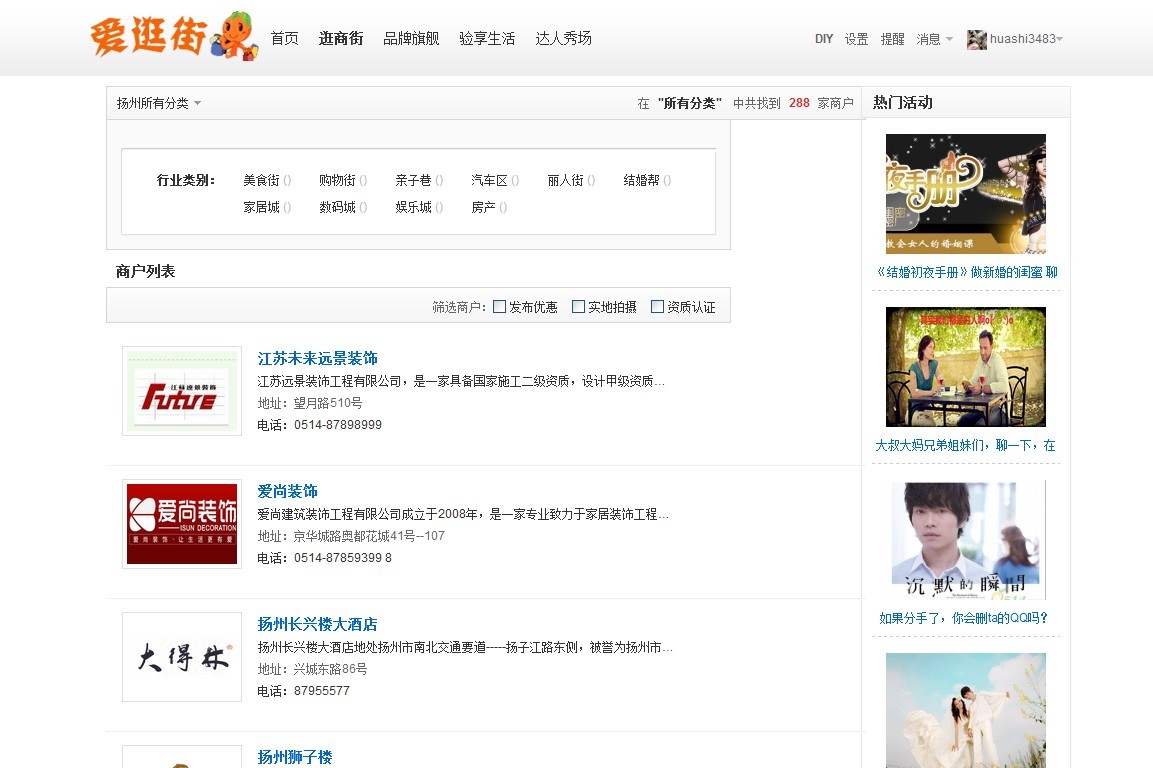This screenshot has width=1153, height=768.
Task: Enable the 资质认证 filter checkbox
Action: pyautogui.click(x=657, y=307)
